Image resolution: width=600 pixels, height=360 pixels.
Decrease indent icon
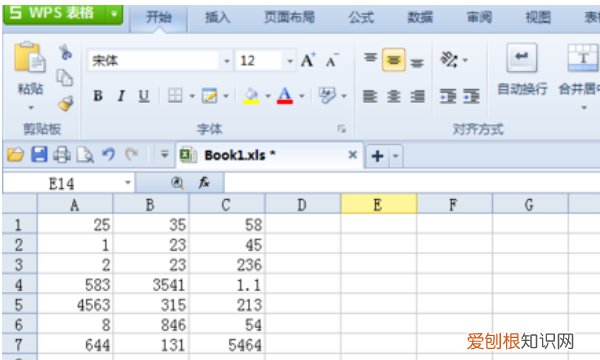(448, 96)
